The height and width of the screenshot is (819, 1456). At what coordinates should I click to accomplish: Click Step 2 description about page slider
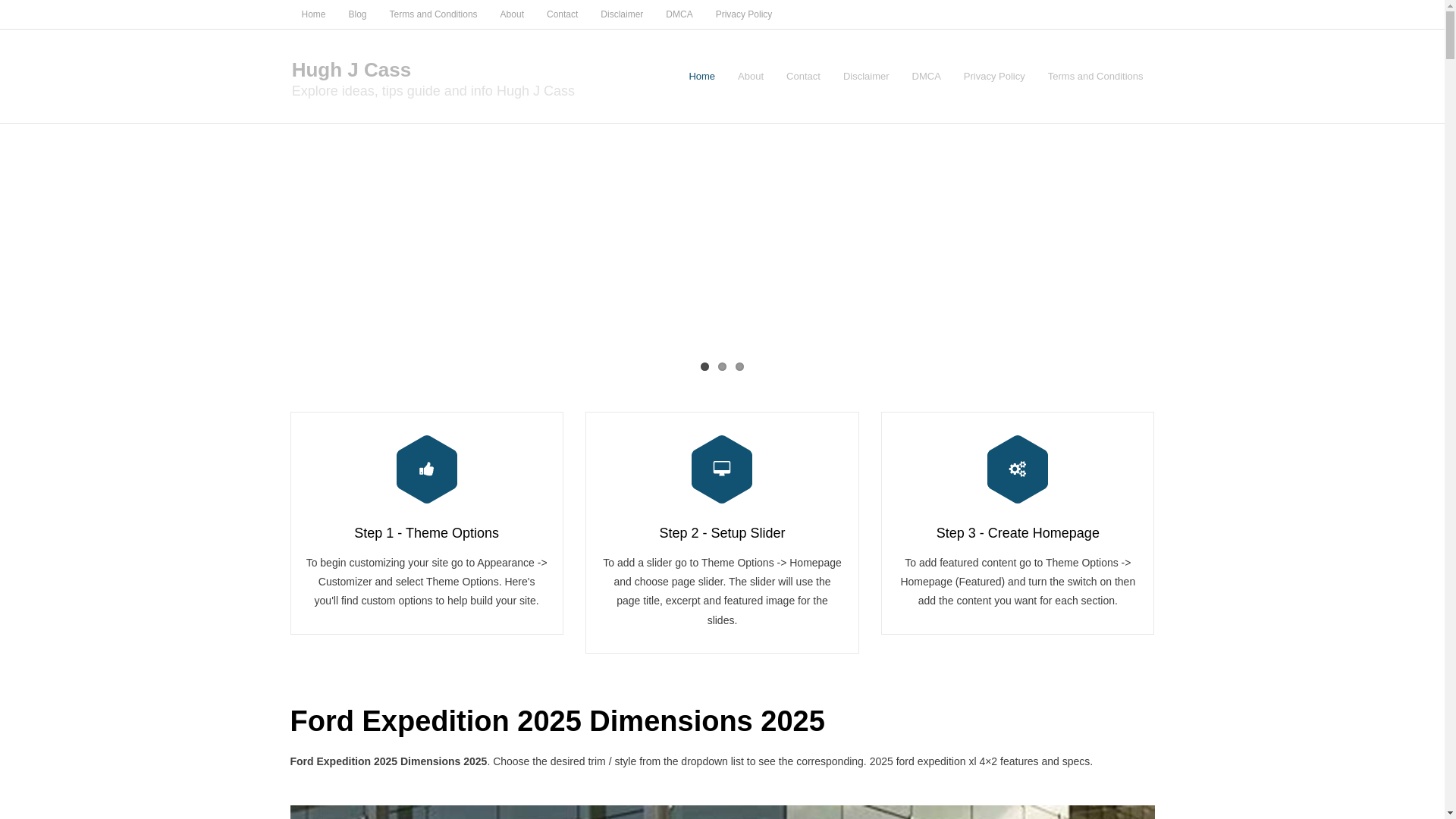click(722, 591)
